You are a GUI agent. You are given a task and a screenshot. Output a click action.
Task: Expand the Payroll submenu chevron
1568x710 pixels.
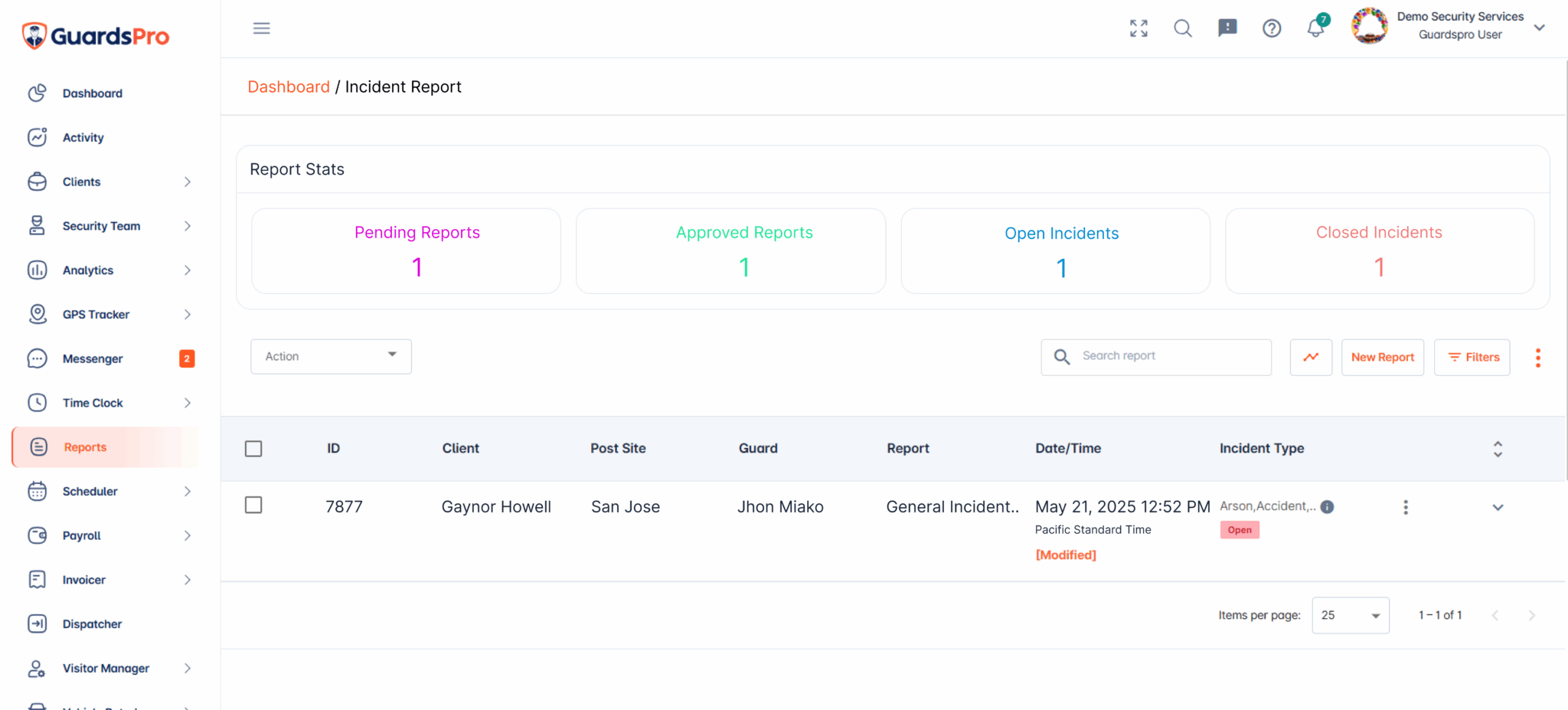[188, 535]
